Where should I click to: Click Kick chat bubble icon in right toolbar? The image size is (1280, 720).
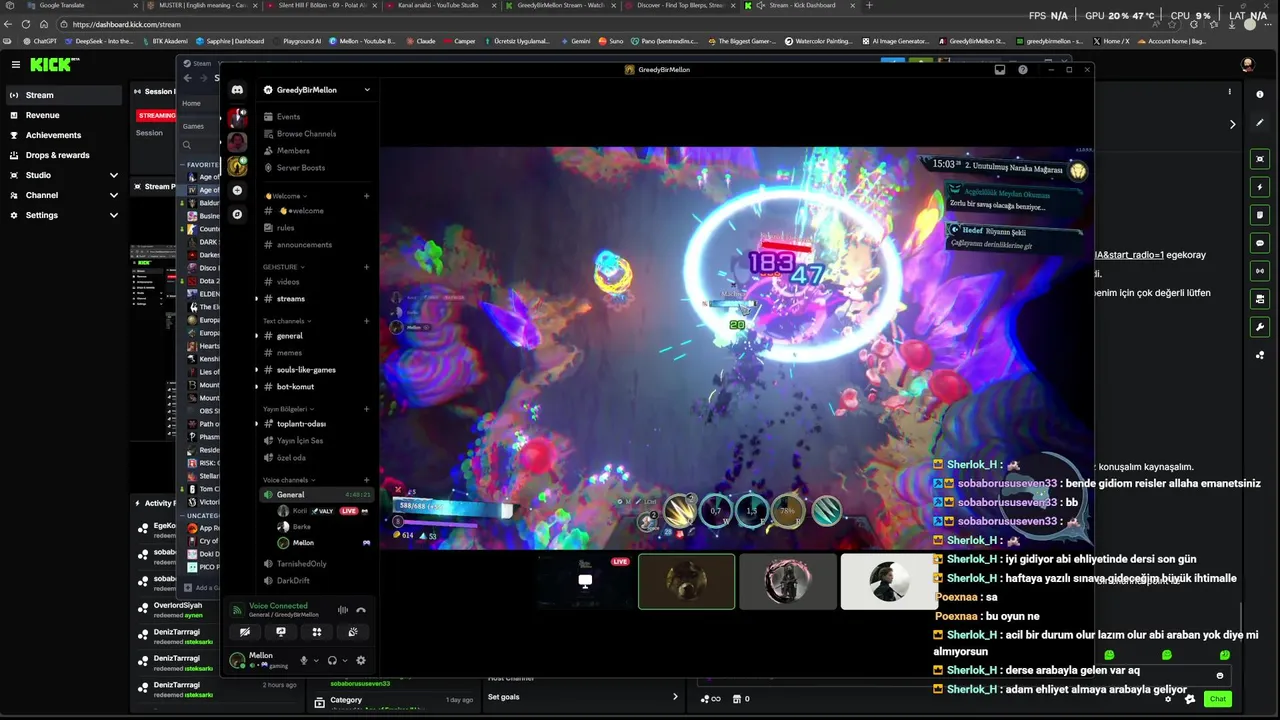1260,243
